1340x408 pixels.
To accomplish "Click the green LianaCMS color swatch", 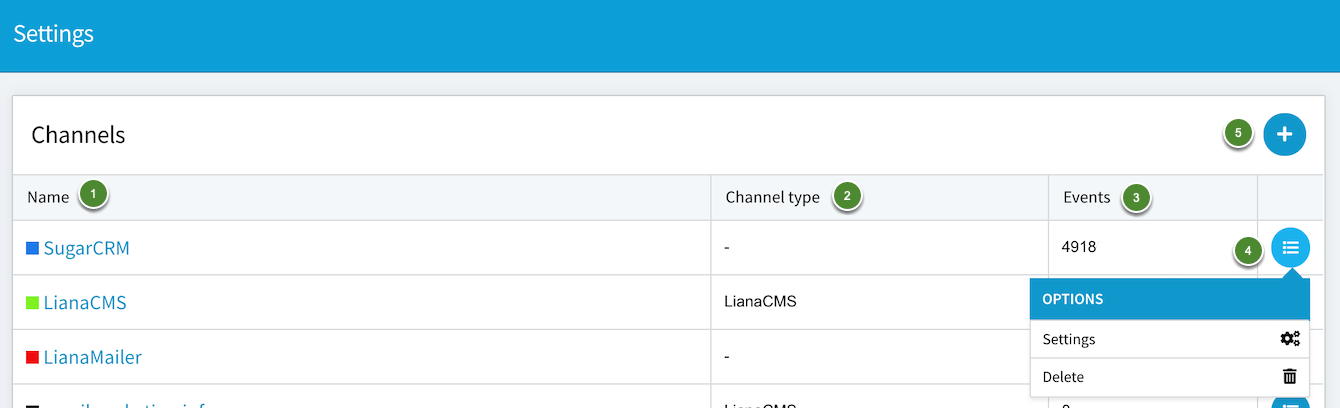I will (x=32, y=302).
